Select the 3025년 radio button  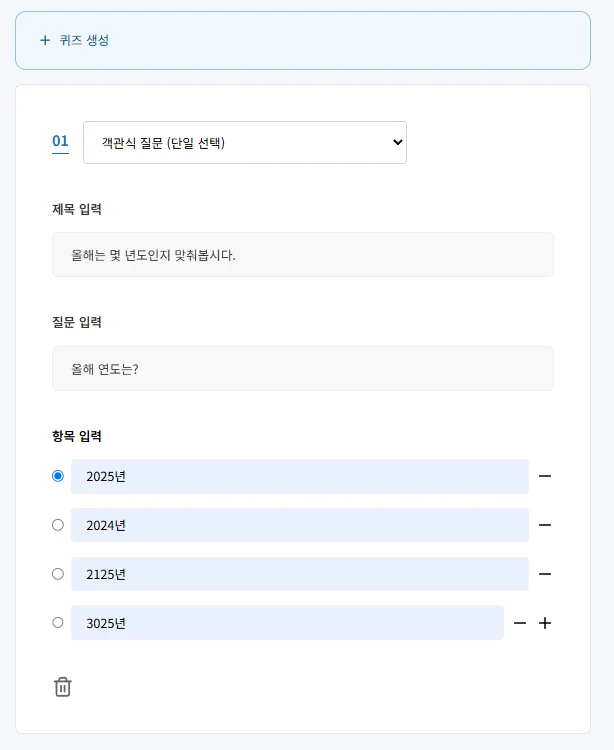[x=58, y=622]
